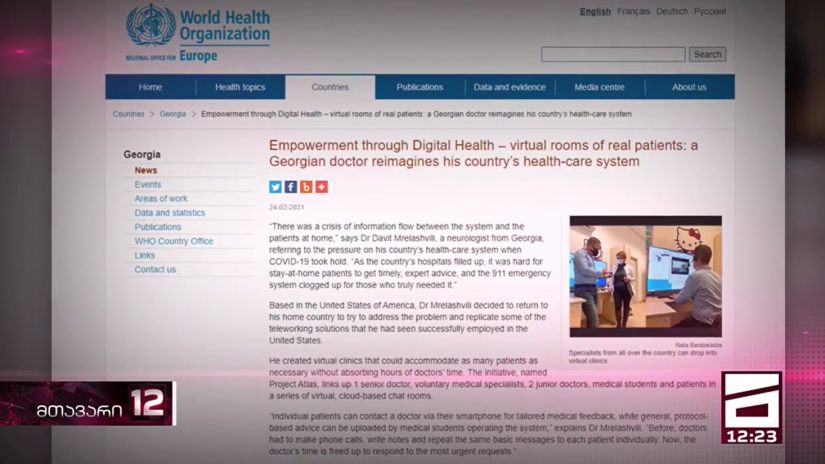This screenshot has height=464, width=825.
Task: Open Events in the Georgia sidebar
Action: tap(148, 185)
